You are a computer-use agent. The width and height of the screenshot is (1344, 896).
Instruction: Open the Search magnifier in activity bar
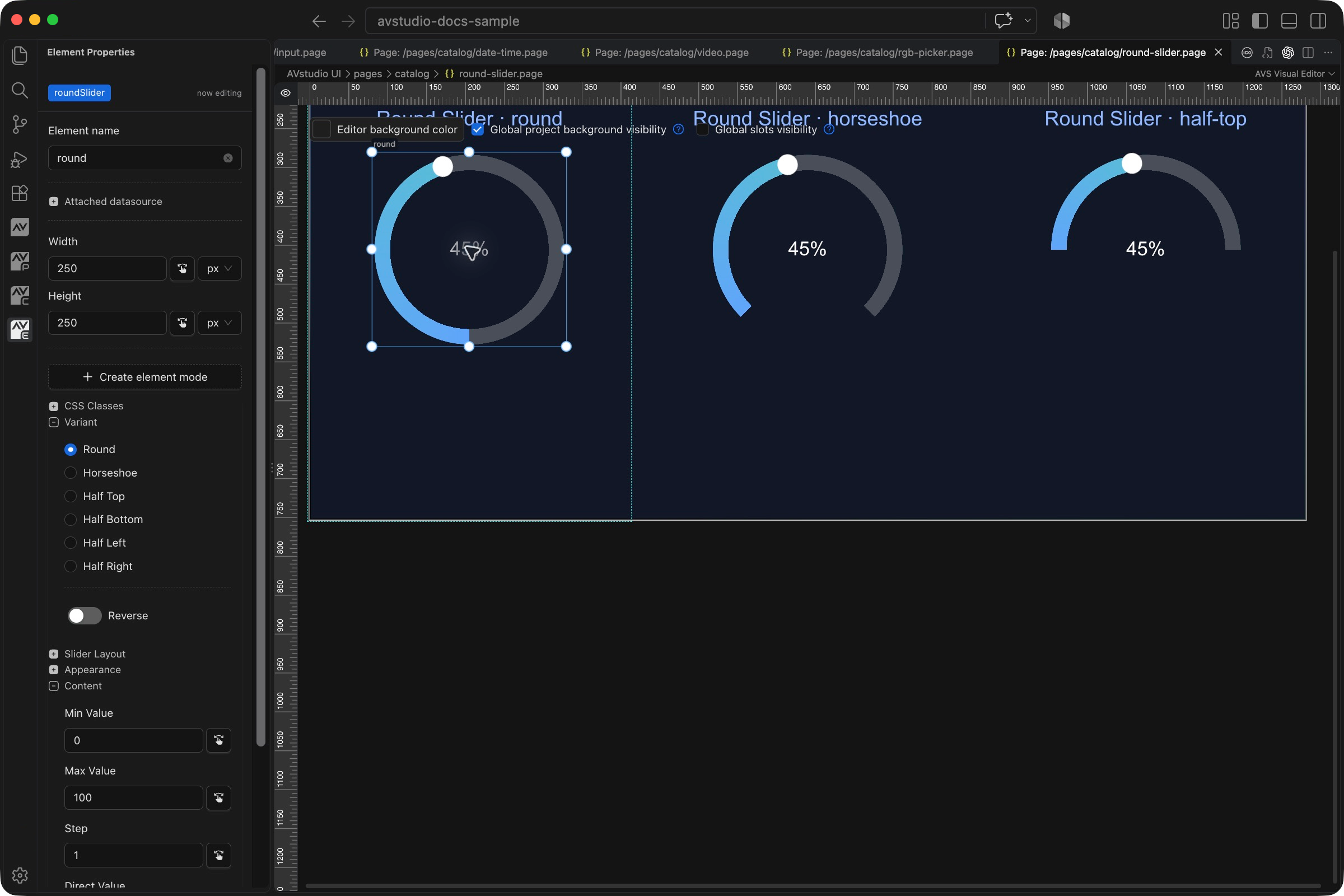[20, 90]
